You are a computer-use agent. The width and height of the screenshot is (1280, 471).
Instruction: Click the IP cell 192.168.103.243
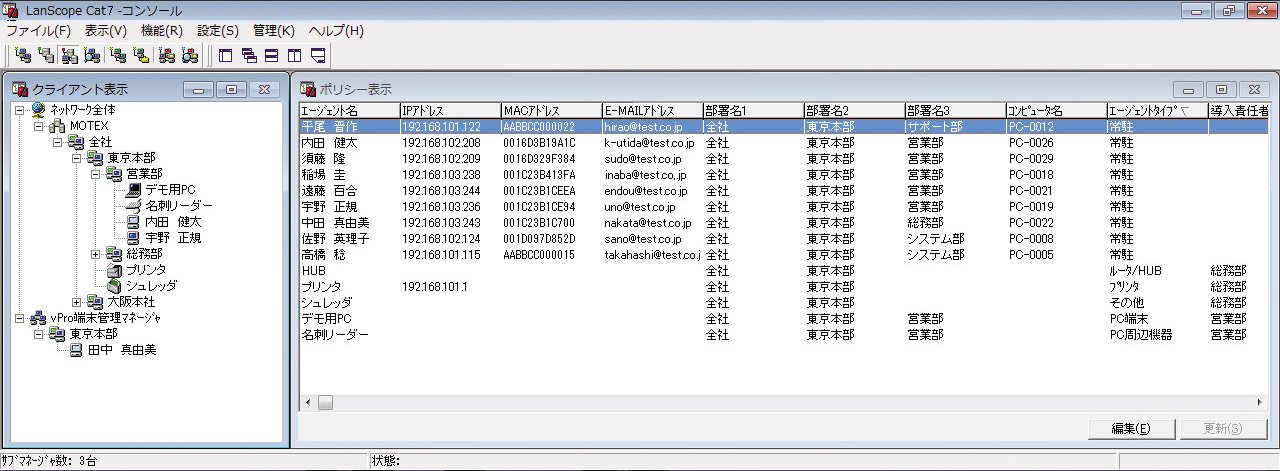(x=441, y=223)
